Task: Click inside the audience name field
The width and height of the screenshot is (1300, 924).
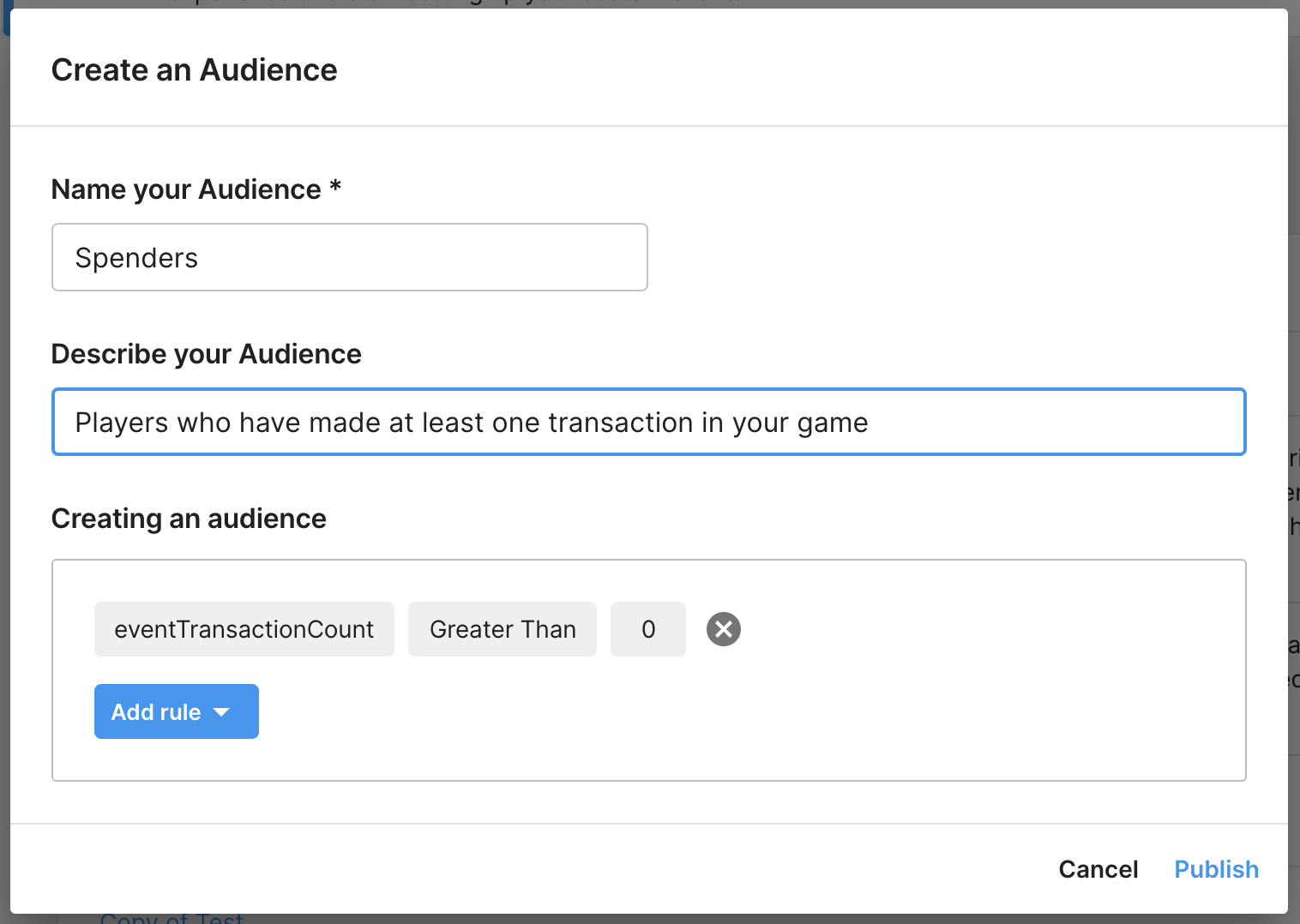Action: pyautogui.click(x=349, y=257)
